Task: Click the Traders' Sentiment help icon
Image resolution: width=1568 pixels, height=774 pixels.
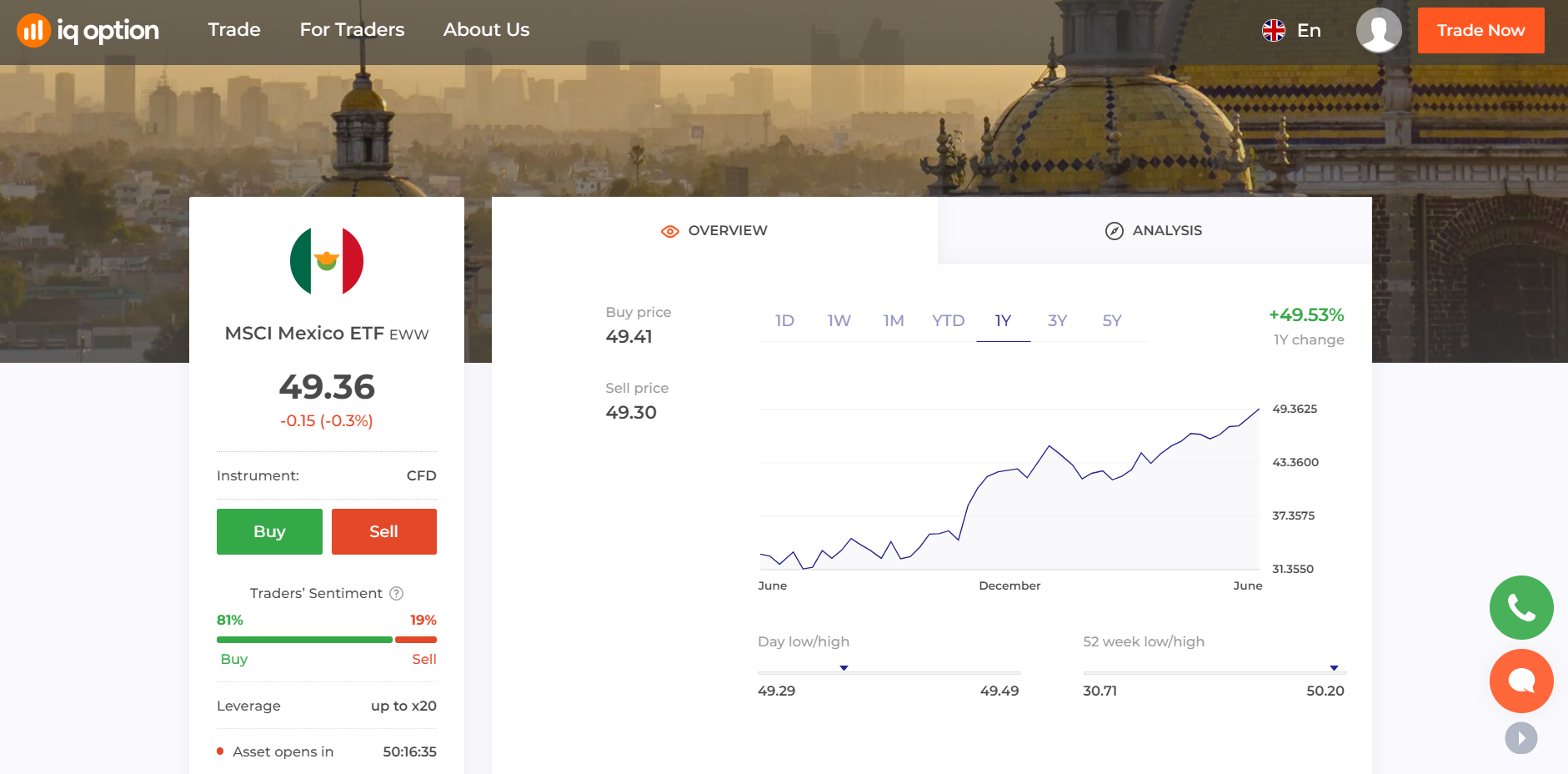Action: (397, 593)
